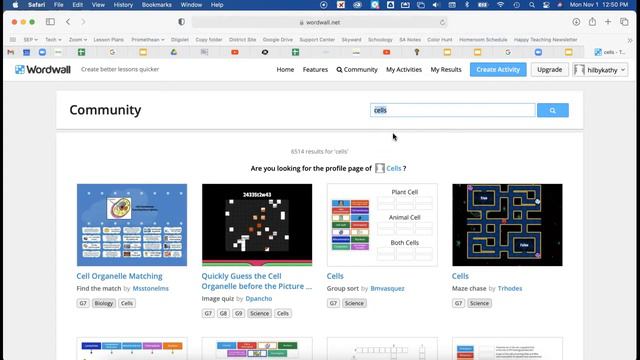
Task: Open author Bmvasquez profile
Action: (x=387, y=288)
